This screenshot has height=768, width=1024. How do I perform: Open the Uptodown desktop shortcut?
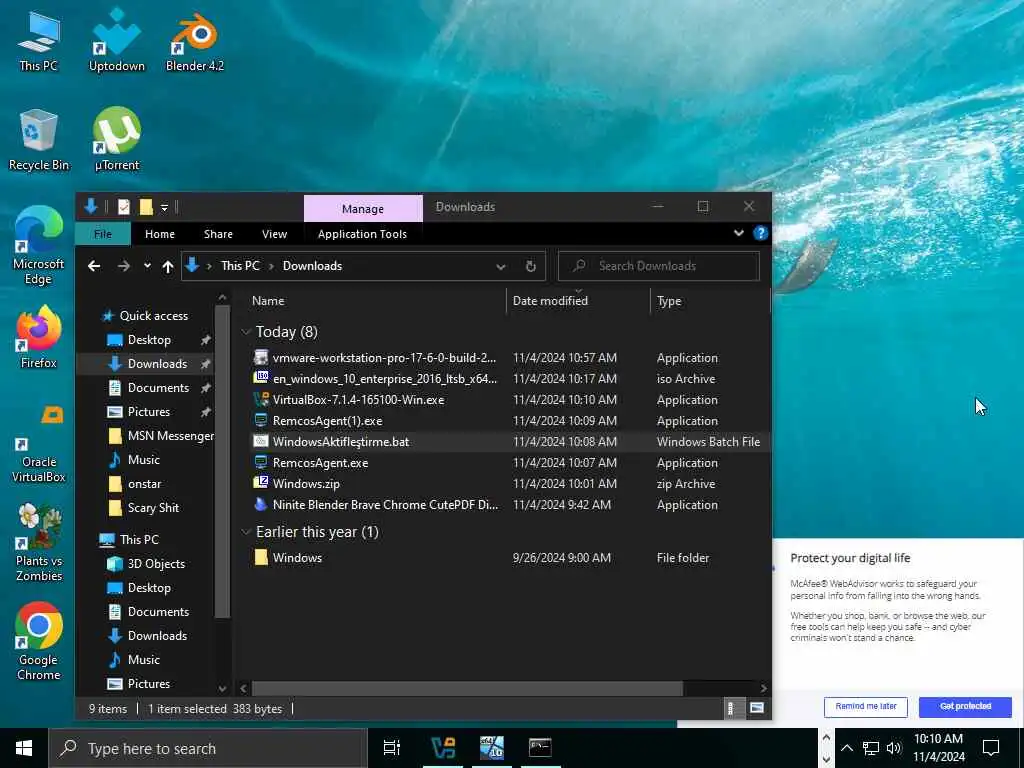pyautogui.click(x=116, y=40)
